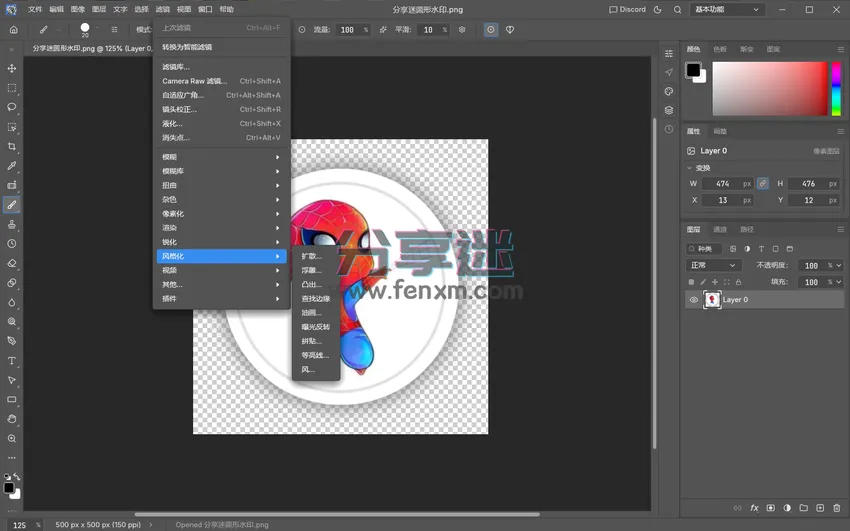
Task: Toggle lock image pixels brush icon
Action: click(703, 282)
